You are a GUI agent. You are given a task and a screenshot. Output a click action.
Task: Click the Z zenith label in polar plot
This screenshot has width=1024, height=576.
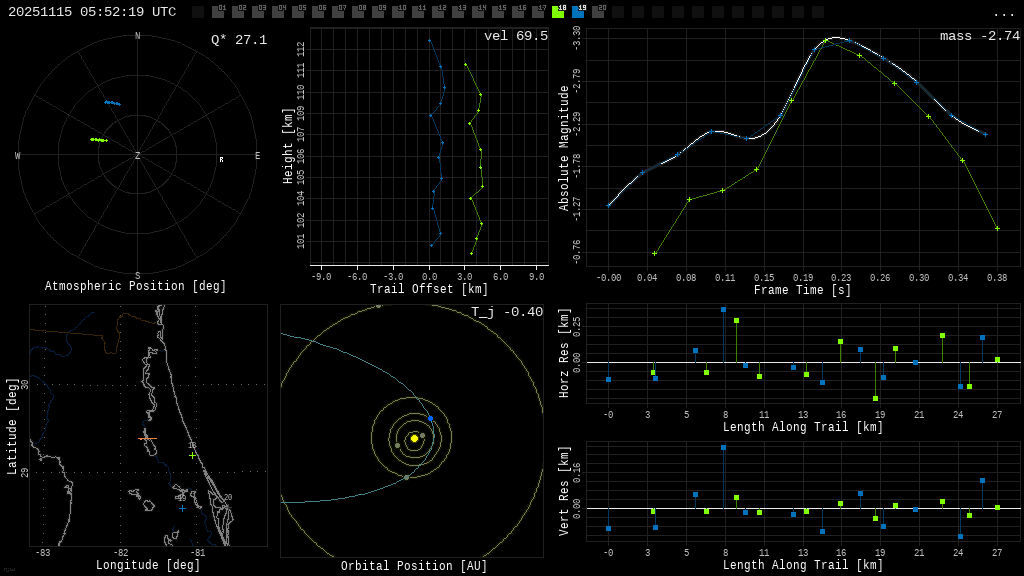(x=137, y=155)
